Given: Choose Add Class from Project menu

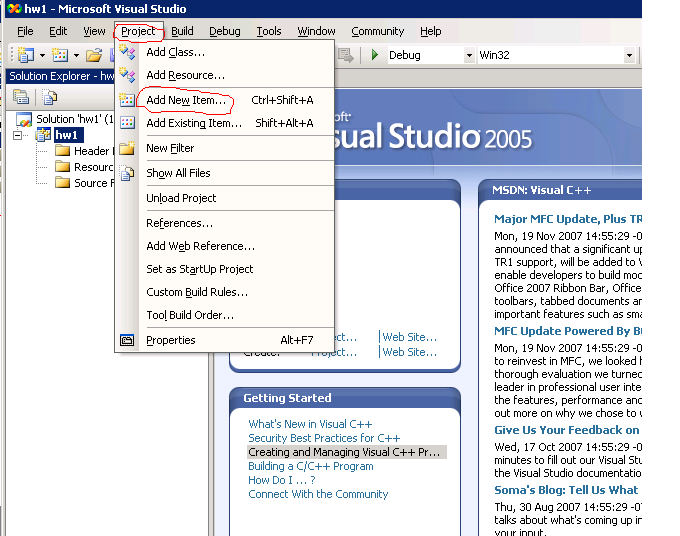Looking at the screenshot, I should click(225, 52).
